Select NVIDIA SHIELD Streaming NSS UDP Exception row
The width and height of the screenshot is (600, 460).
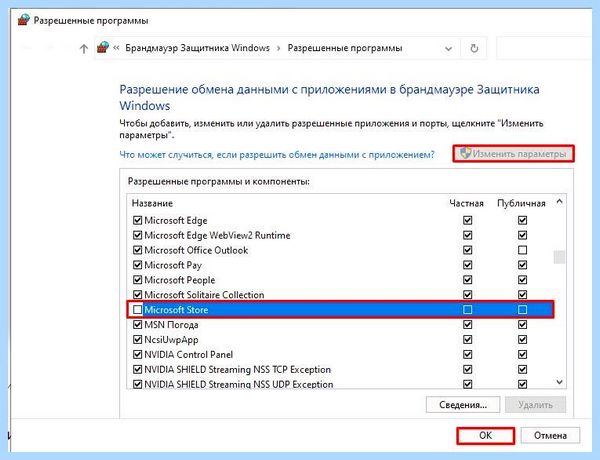pyautogui.click(x=239, y=384)
